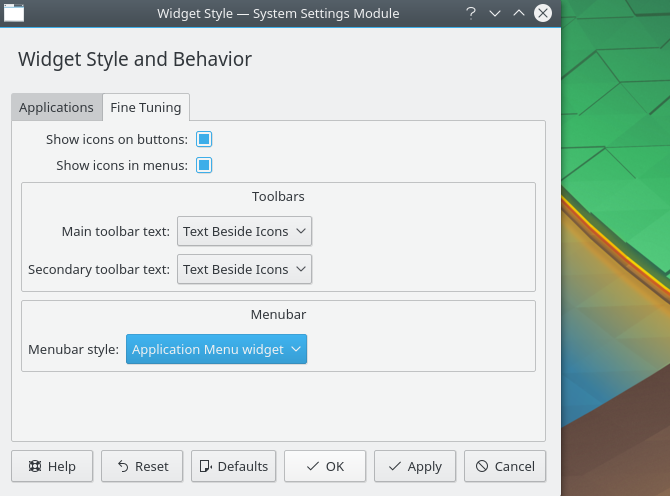Close the Widget Style window
This screenshot has width=670, height=496.
tap(543, 13)
